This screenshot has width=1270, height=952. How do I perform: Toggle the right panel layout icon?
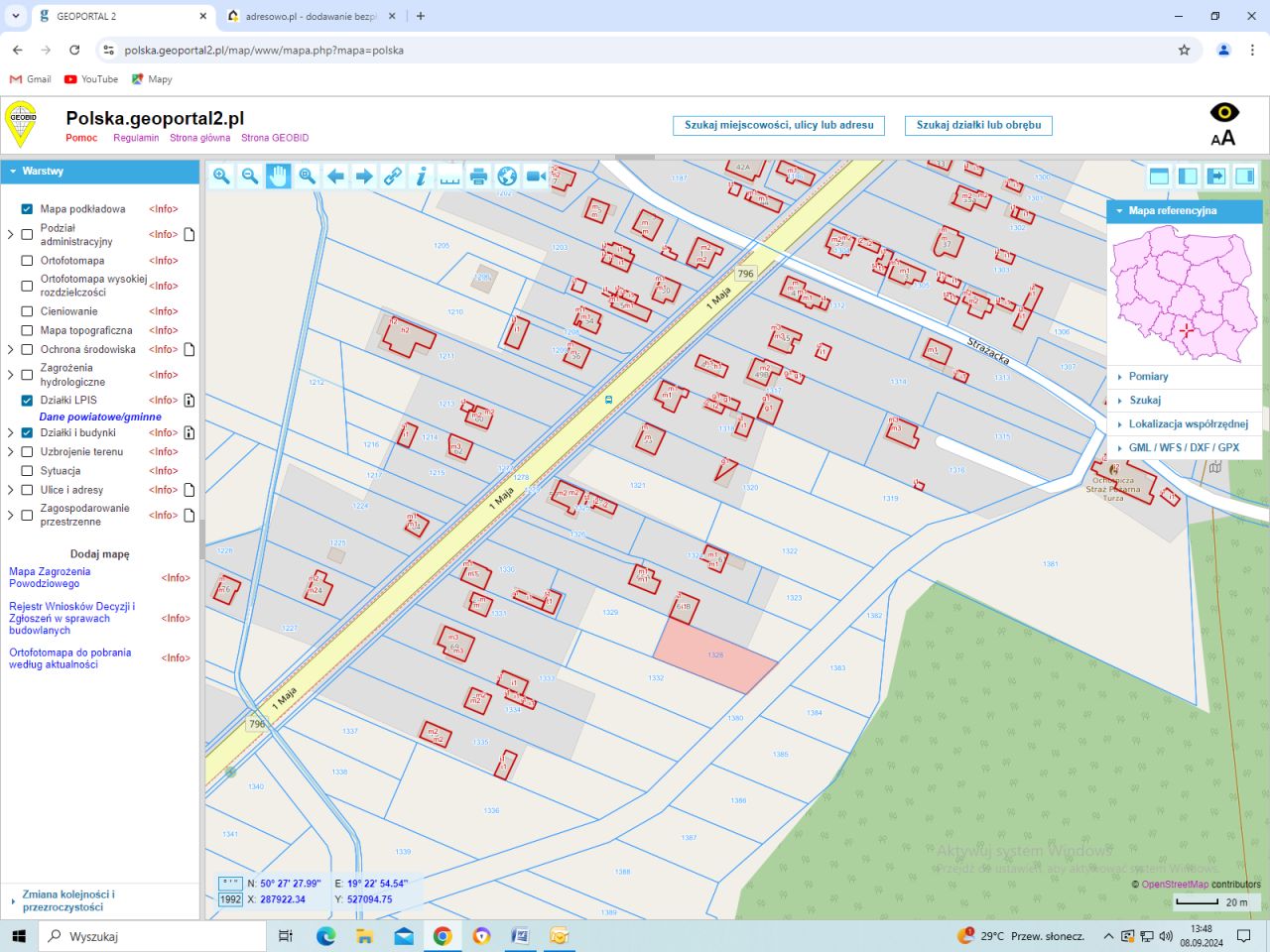pos(1245,177)
